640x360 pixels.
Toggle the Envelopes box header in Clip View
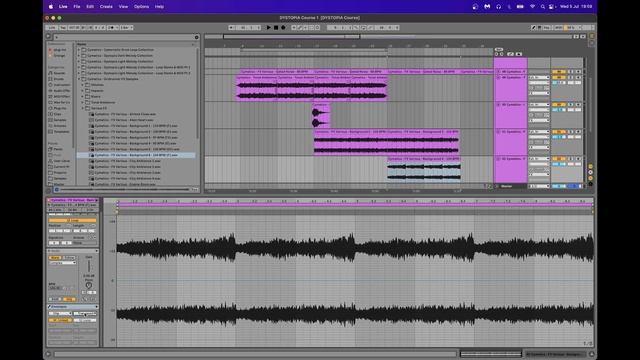point(72,307)
